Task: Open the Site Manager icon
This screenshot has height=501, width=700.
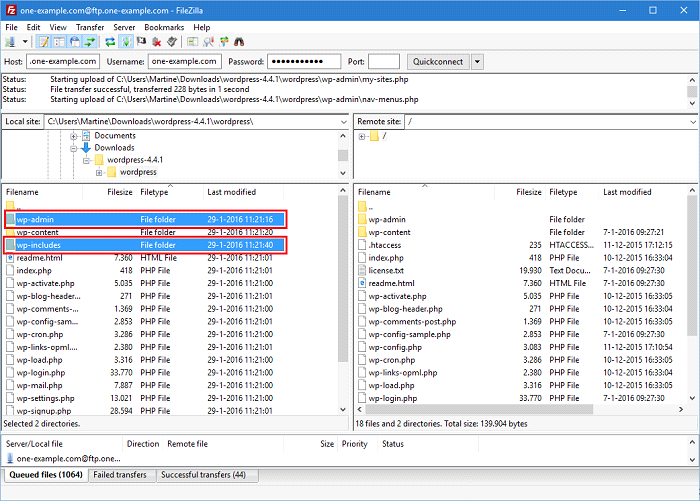Action: coord(10,42)
